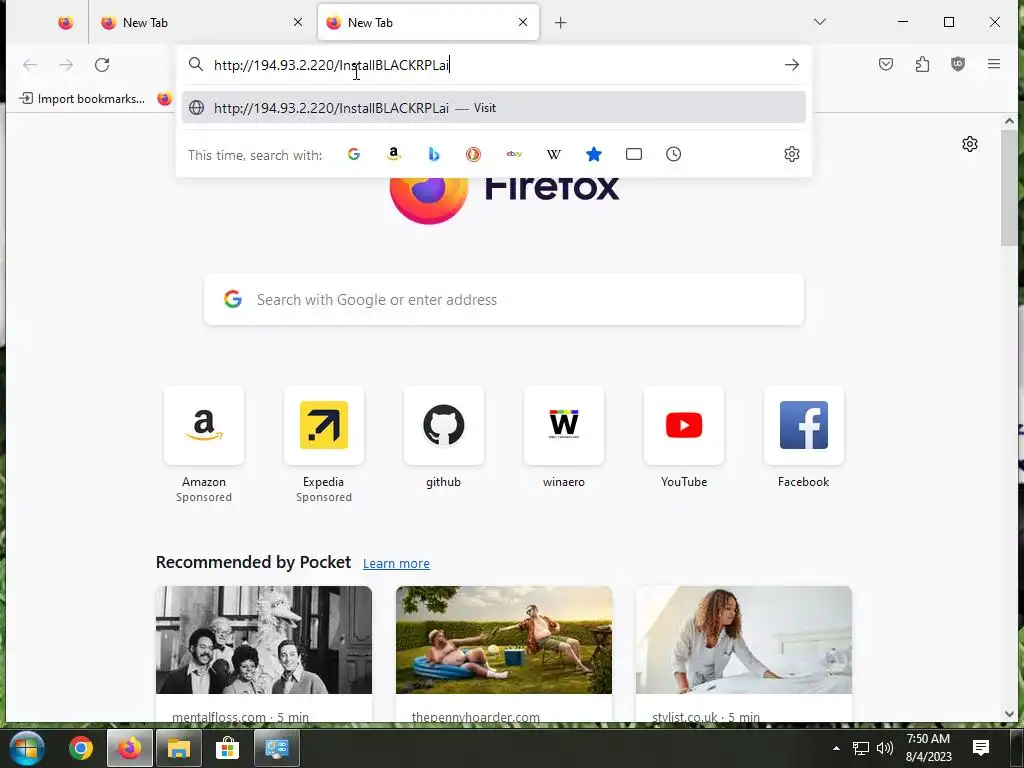Click the scrollbar down arrow

tap(1009, 714)
